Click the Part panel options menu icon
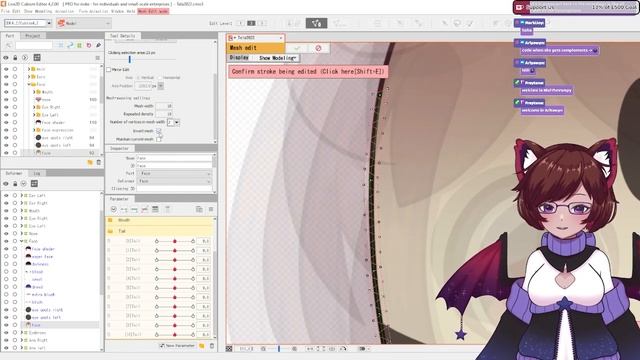Viewport: 640px width, 360px height. pyautogui.click(x=98, y=58)
